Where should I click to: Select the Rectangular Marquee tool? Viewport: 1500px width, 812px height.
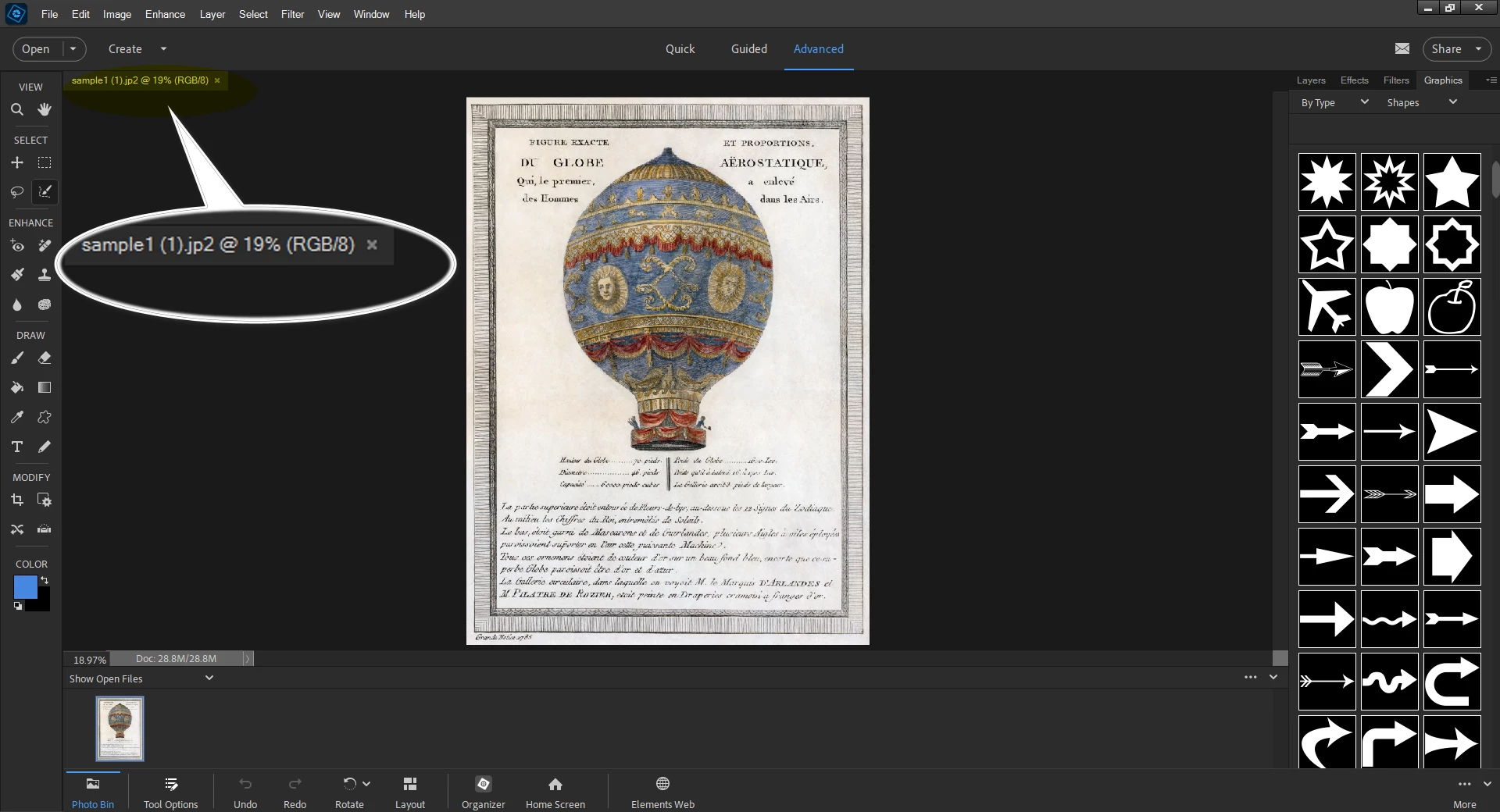pos(45,162)
